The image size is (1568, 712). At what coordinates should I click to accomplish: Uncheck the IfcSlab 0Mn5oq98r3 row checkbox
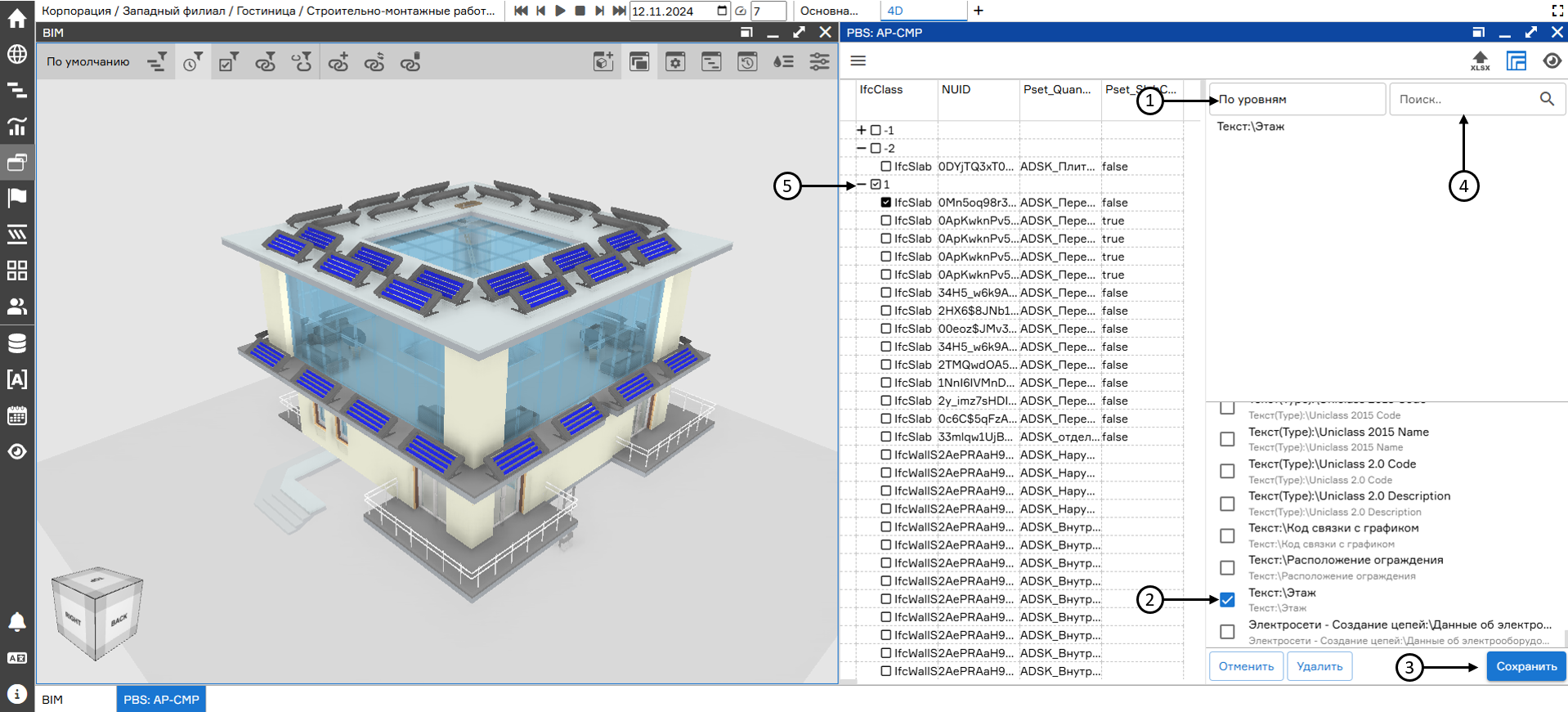[886, 203]
